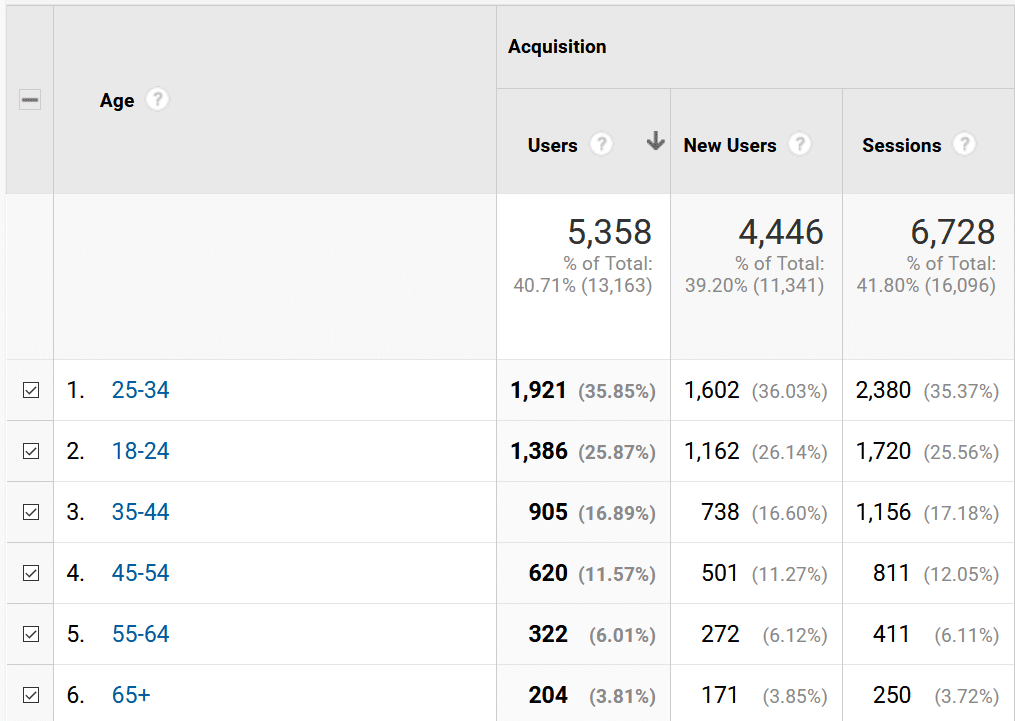Open the 55-64 age group report
Image resolution: width=1015 pixels, height=721 pixels.
tap(140, 634)
